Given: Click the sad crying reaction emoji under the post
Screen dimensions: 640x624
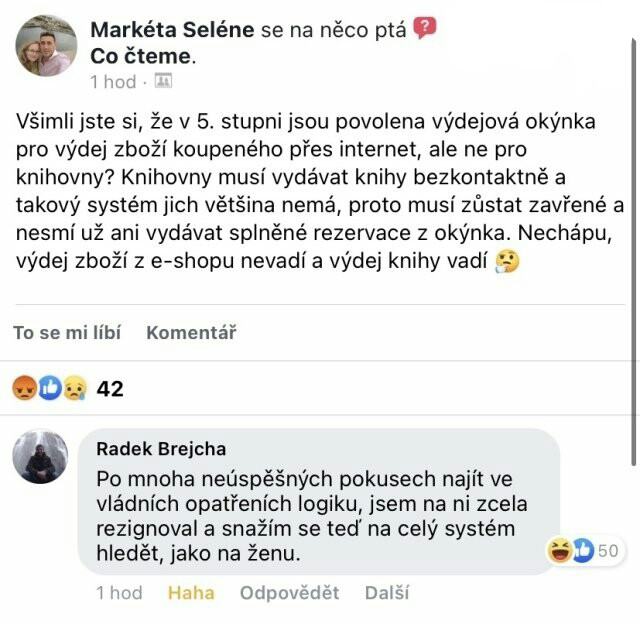Looking at the screenshot, I should click(74, 388).
